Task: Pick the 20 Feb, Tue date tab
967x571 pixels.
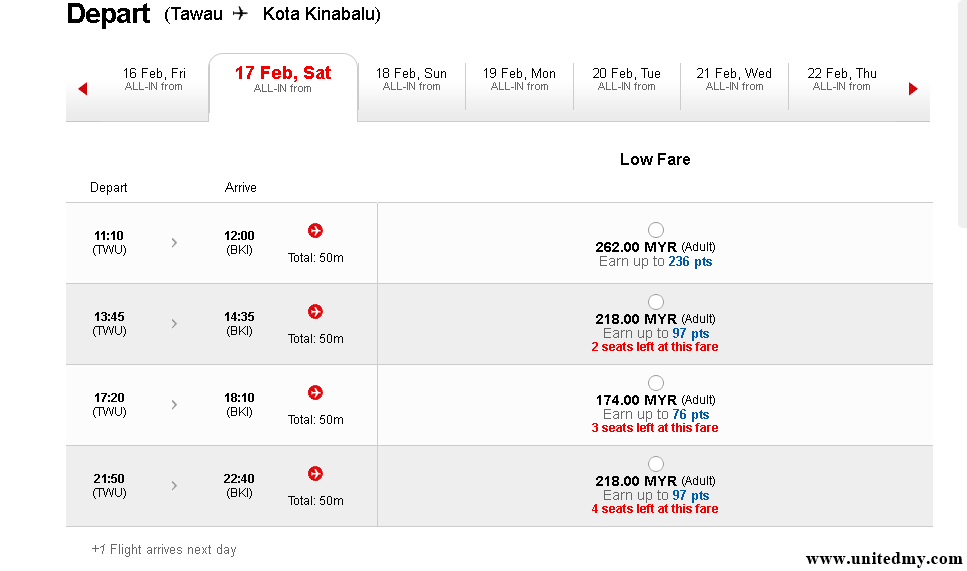Action: click(x=626, y=79)
